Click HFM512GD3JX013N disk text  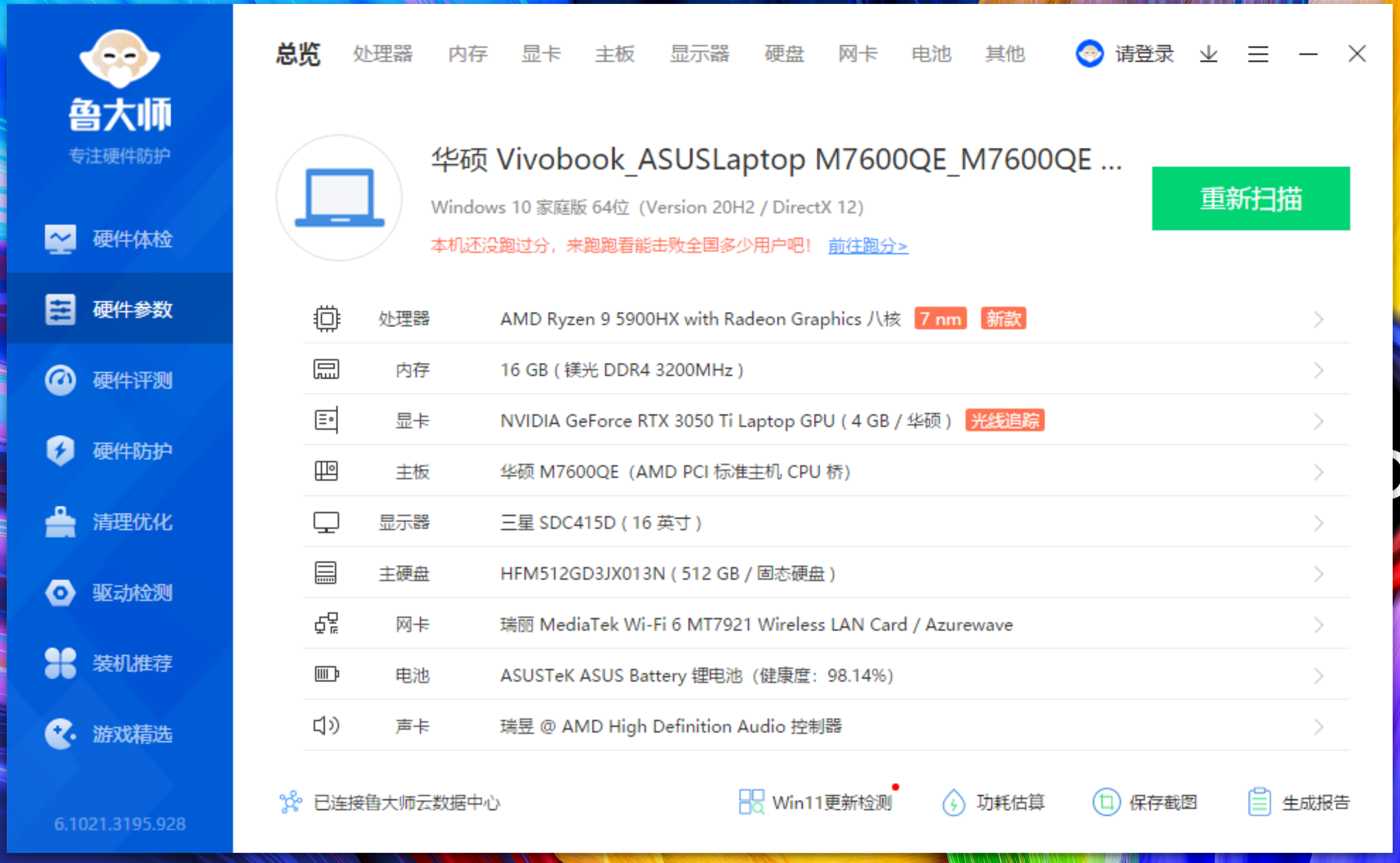click(667, 573)
